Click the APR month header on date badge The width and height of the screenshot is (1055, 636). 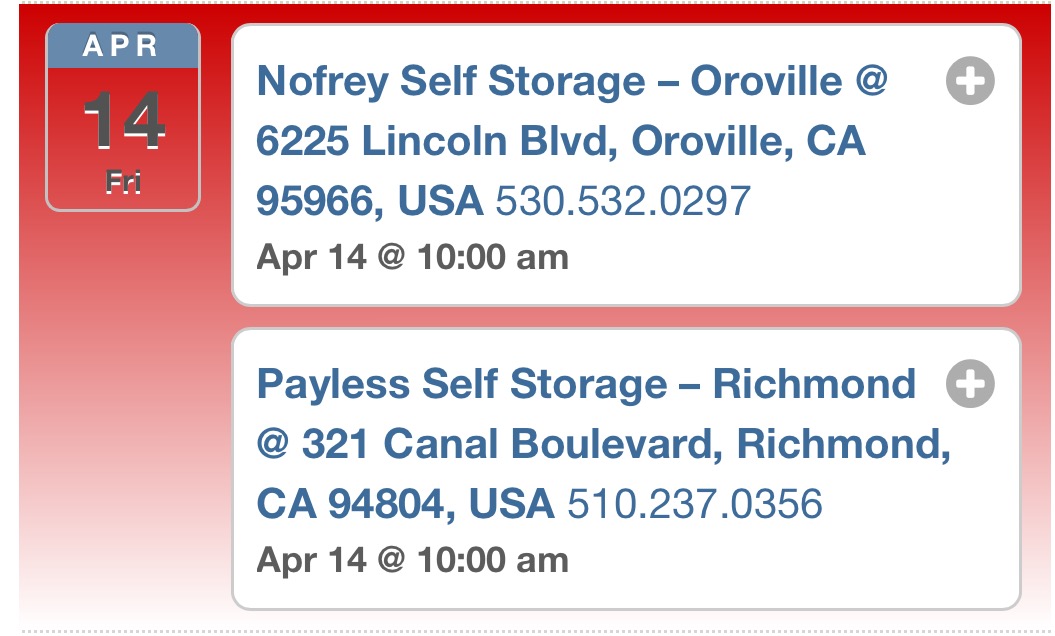coord(123,46)
